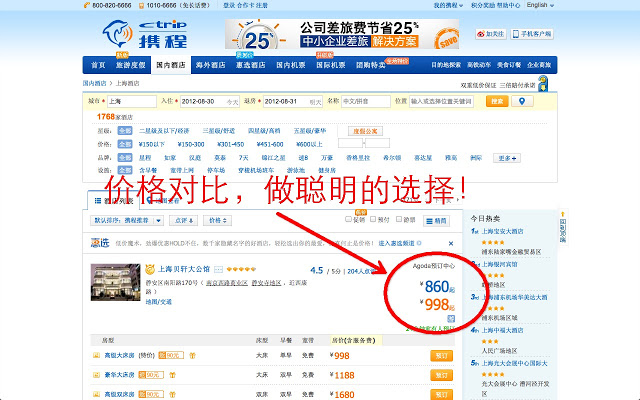The height and width of the screenshot is (400, 640).
Task: Click the map pin button next to search
Action: pos(522,101)
